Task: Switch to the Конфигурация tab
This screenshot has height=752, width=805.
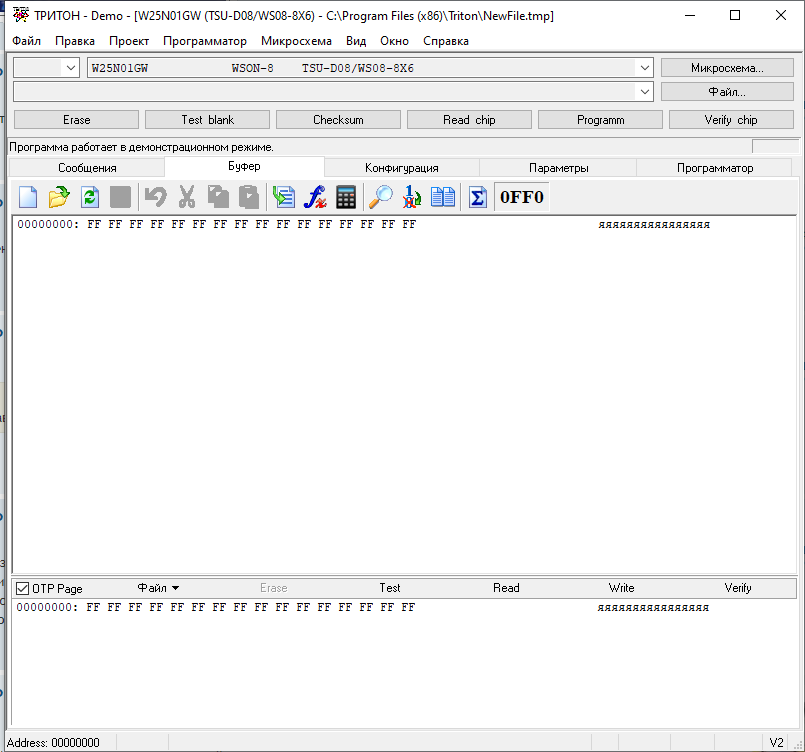Action: [x=401, y=168]
